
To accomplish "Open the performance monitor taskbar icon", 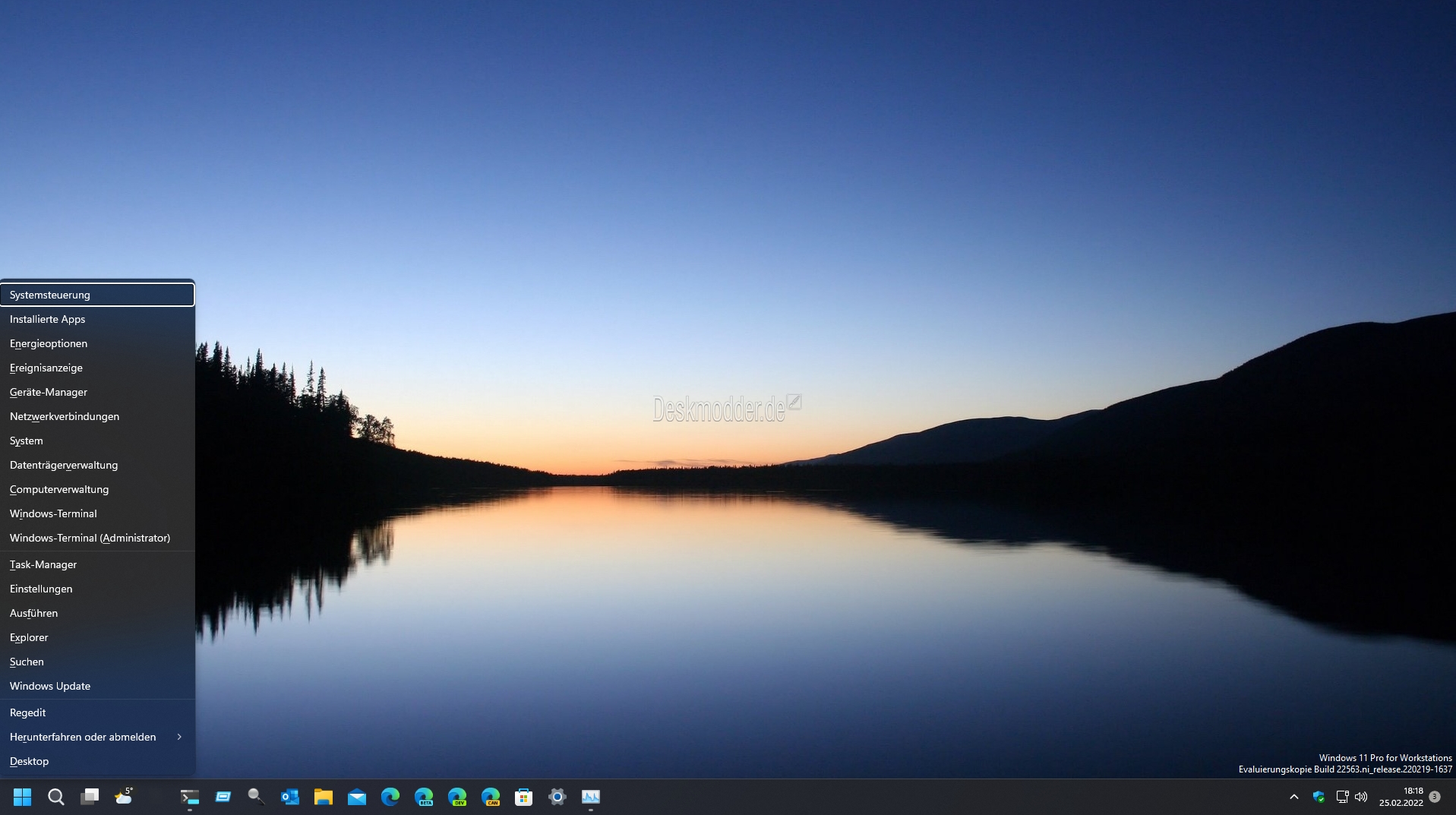I will [x=591, y=797].
